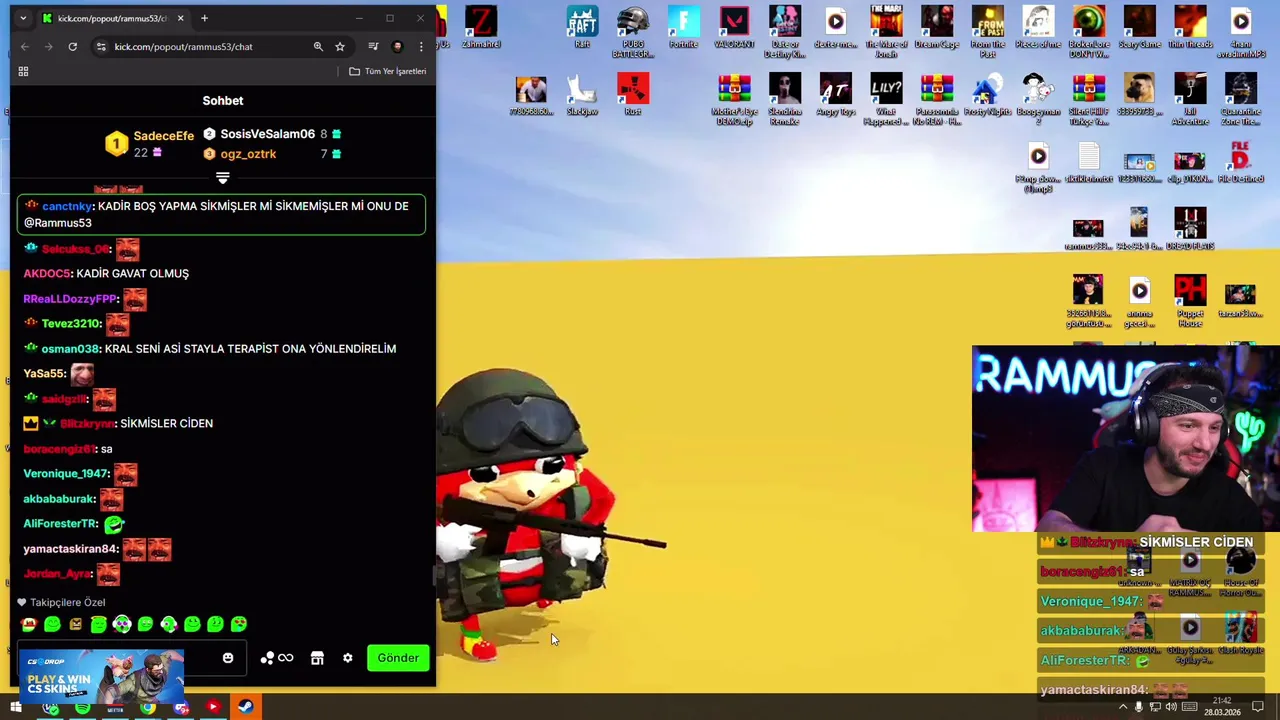The width and height of the screenshot is (1280, 720).
Task: Open a new Chrome tab
Action: tap(204, 18)
